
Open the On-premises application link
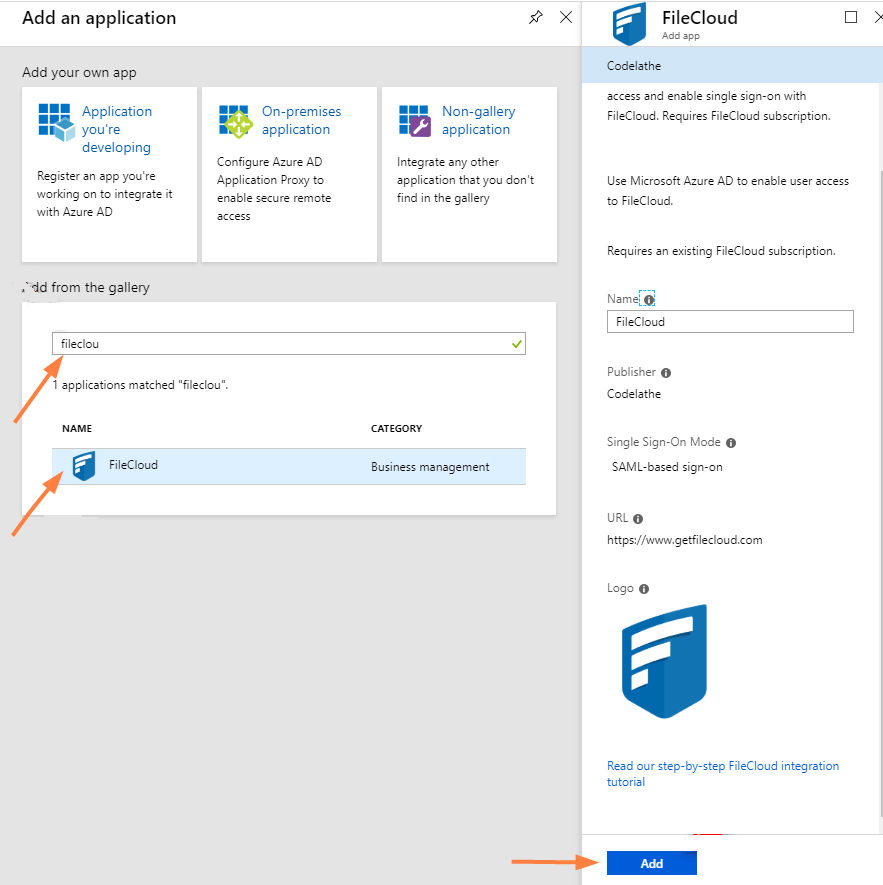pyautogui.click(x=301, y=120)
